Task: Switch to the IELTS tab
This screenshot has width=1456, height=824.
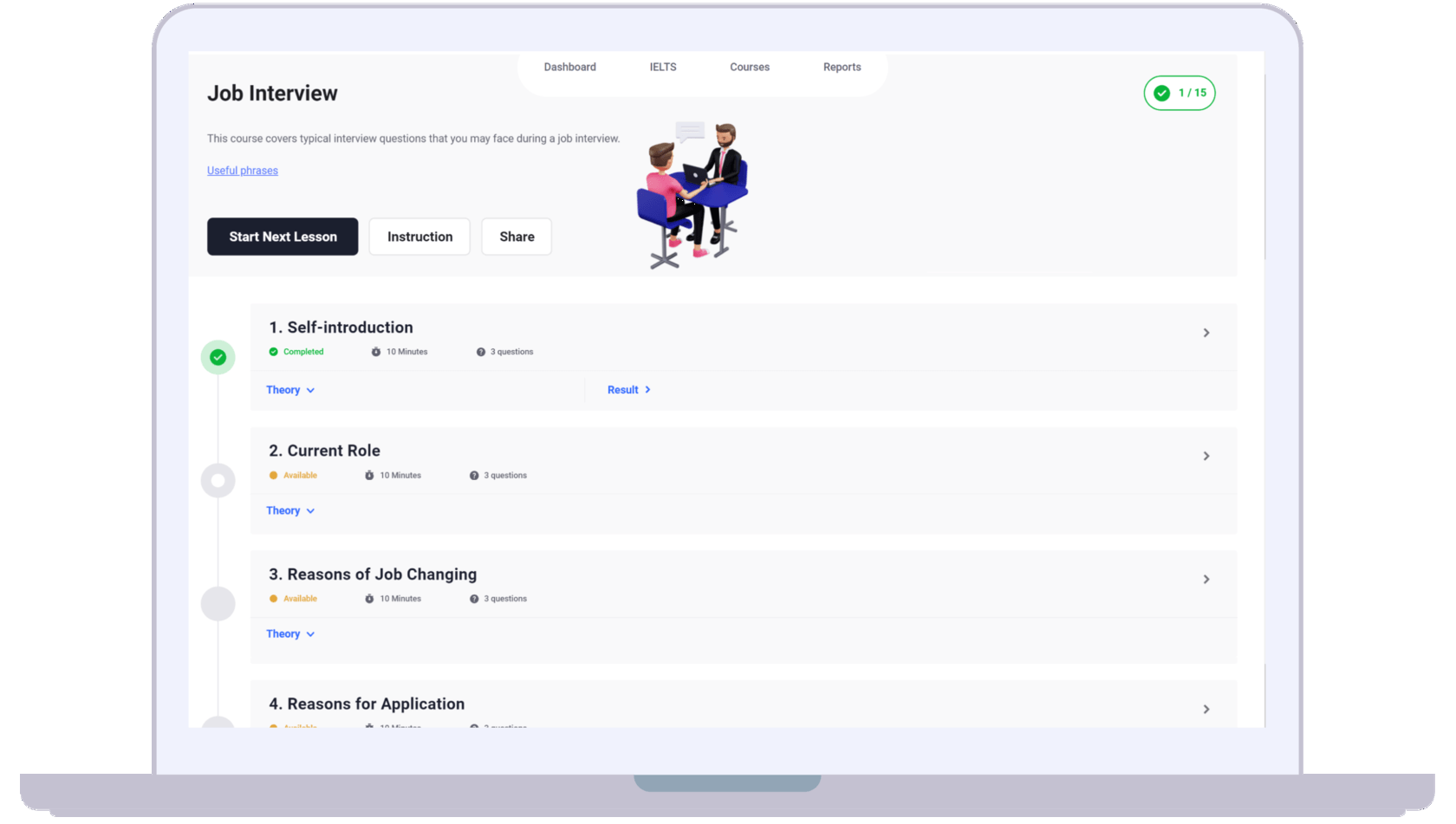Action: (663, 67)
